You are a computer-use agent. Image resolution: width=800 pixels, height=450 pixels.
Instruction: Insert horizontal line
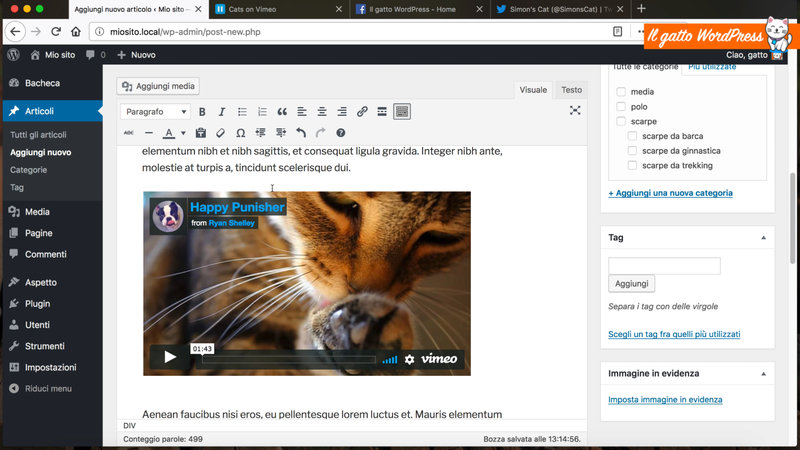point(148,133)
